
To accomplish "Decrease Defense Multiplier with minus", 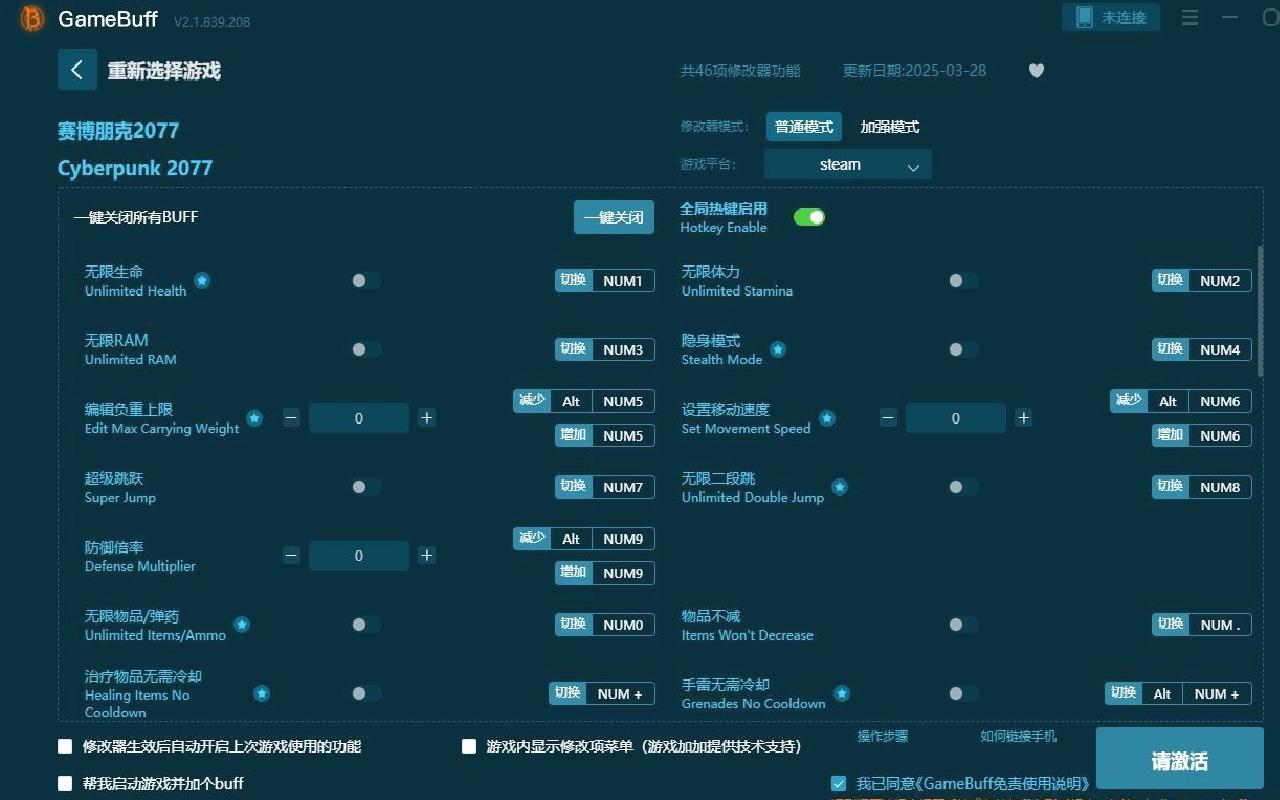I will pos(291,555).
